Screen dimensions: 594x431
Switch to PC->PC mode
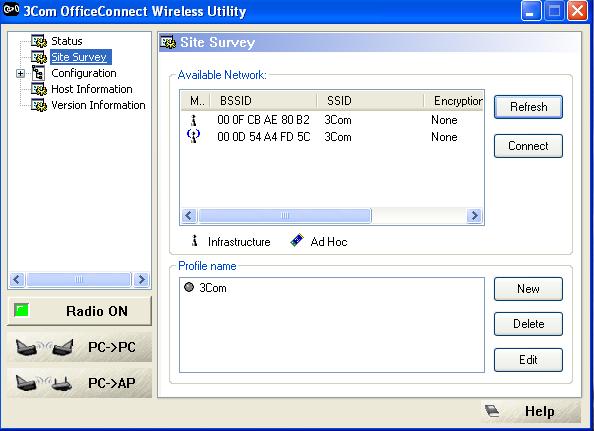pos(79,347)
